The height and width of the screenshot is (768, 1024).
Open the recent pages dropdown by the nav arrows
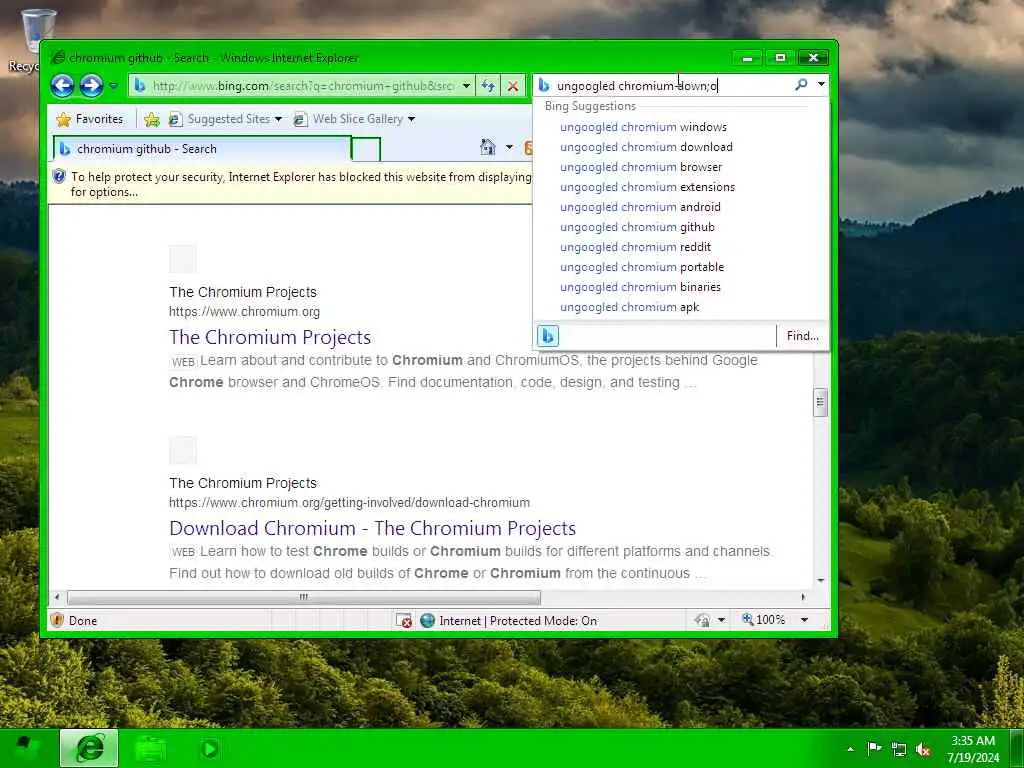(x=113, y=86)
